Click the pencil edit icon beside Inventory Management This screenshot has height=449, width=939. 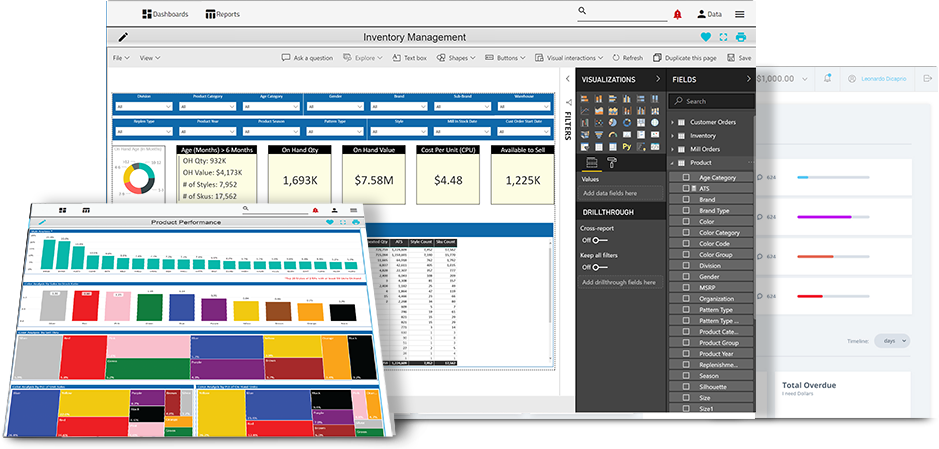pos(123,37)
